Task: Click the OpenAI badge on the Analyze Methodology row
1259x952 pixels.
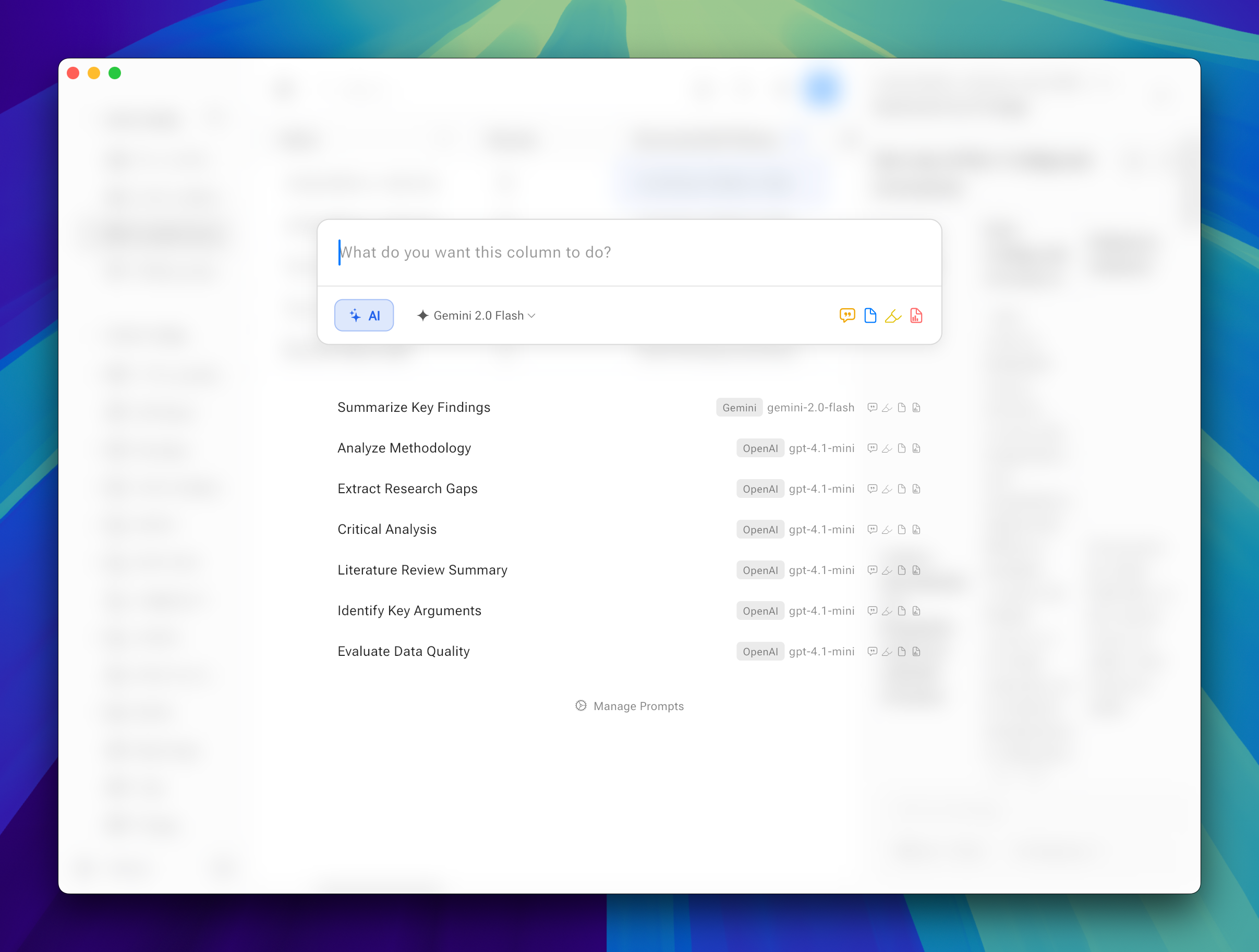Action: 760,448
